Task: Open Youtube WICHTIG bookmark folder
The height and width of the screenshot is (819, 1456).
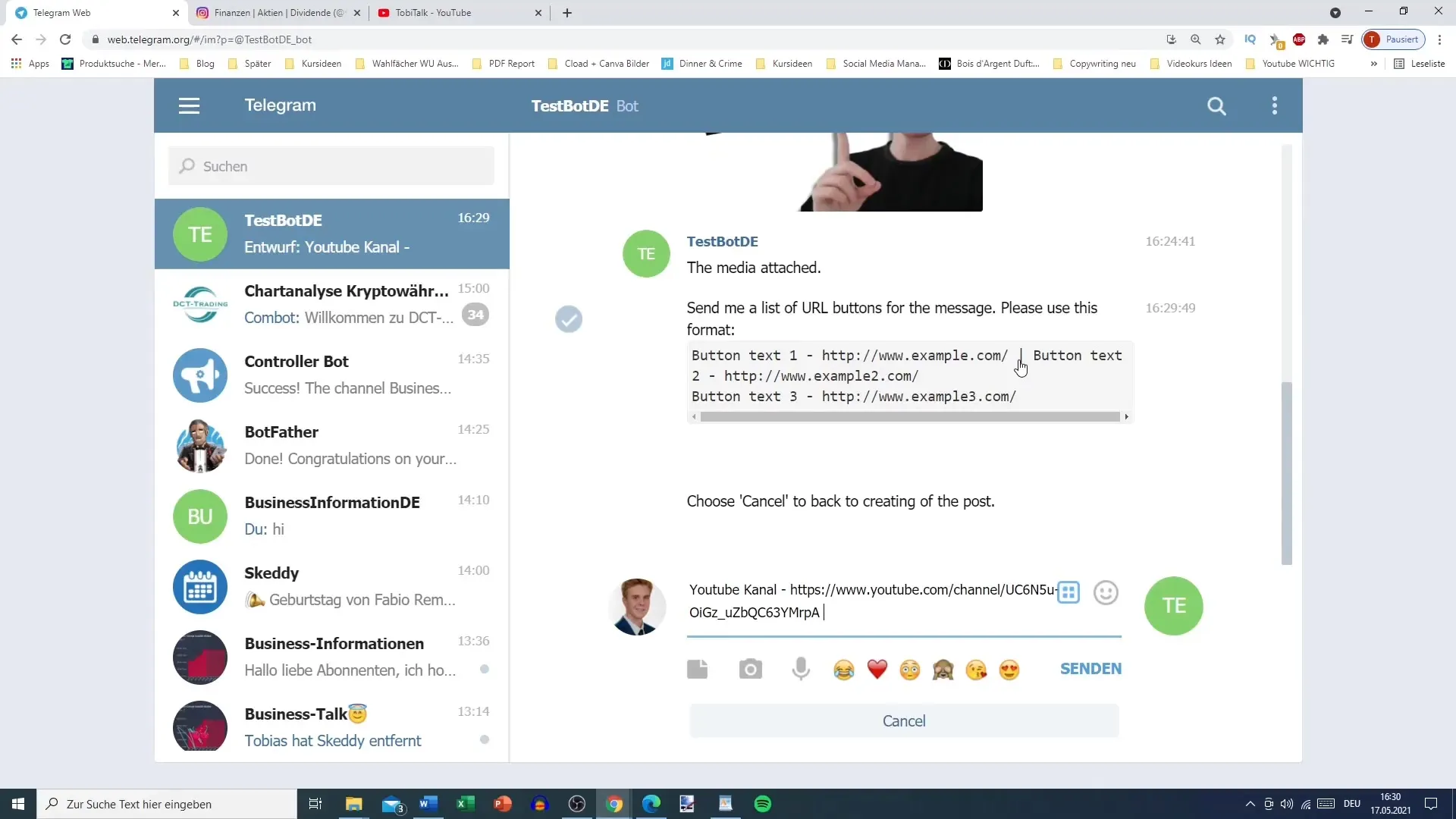Action: pyautogui.click(x=1290, y=64)
